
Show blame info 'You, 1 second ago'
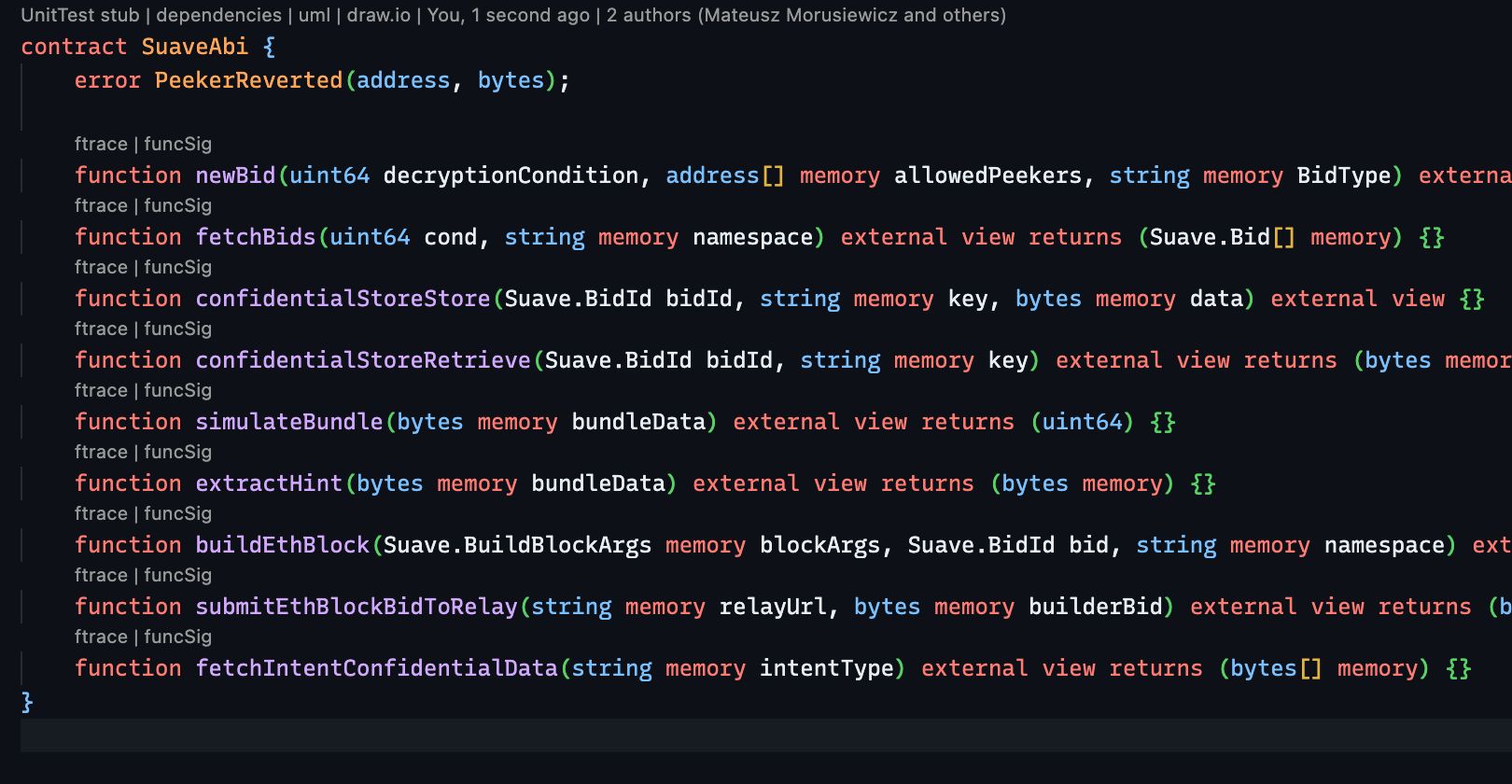pyautogui.click(x=508, y=15)
